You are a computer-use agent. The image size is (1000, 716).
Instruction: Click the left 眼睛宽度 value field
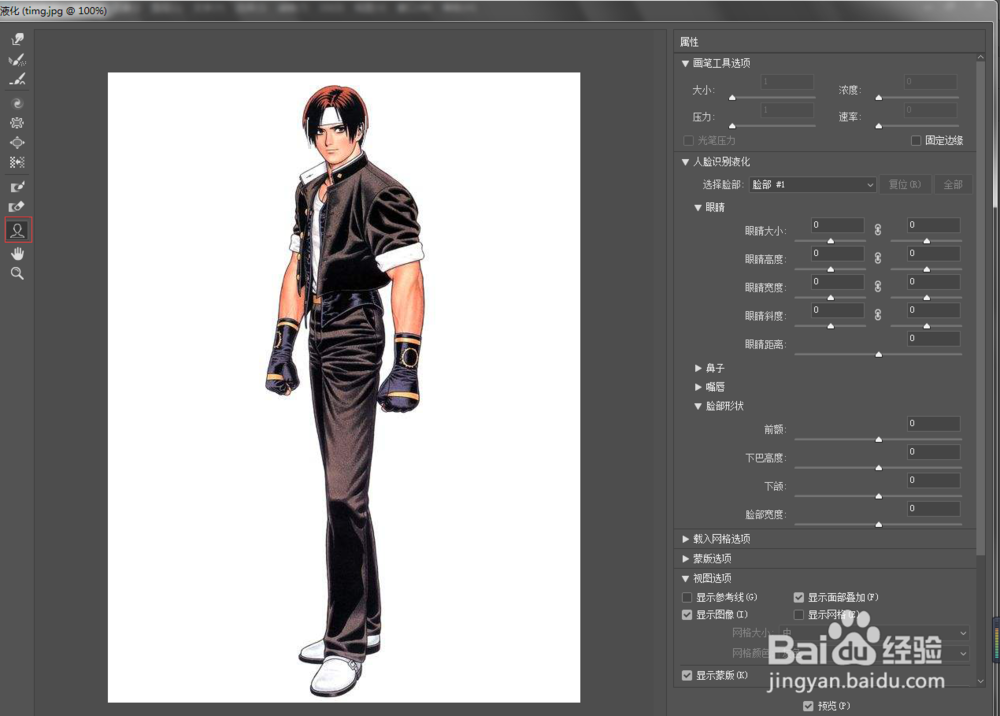pos(837,281)
